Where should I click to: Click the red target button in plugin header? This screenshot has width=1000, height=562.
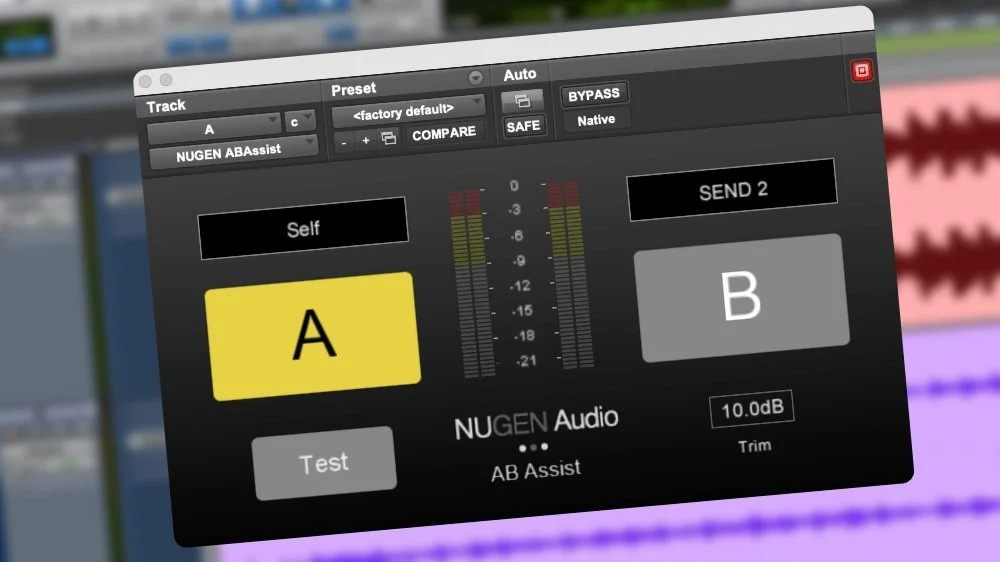click(862, 71)
